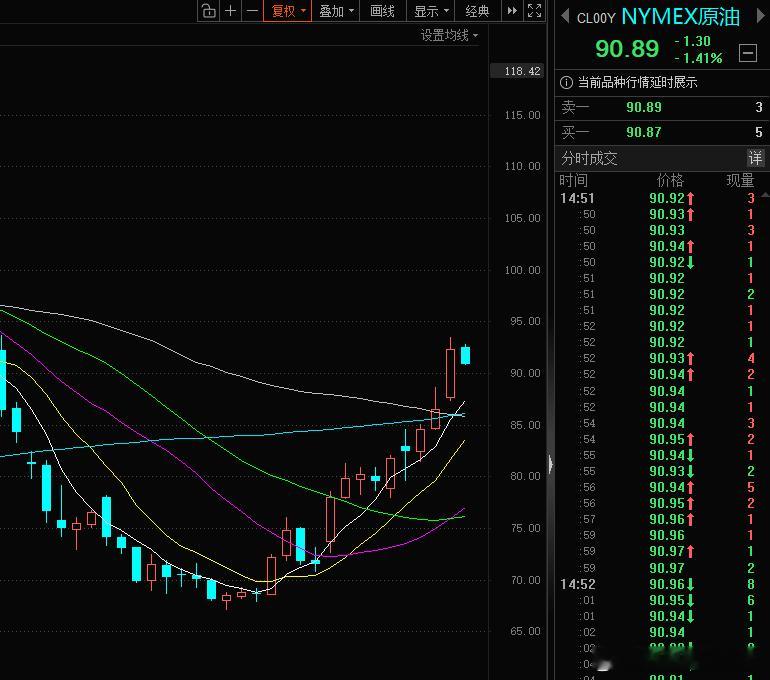Open the 叠加 dropdown
The height and width of the screenshot is (680, 770).
[x=336, y=11]
